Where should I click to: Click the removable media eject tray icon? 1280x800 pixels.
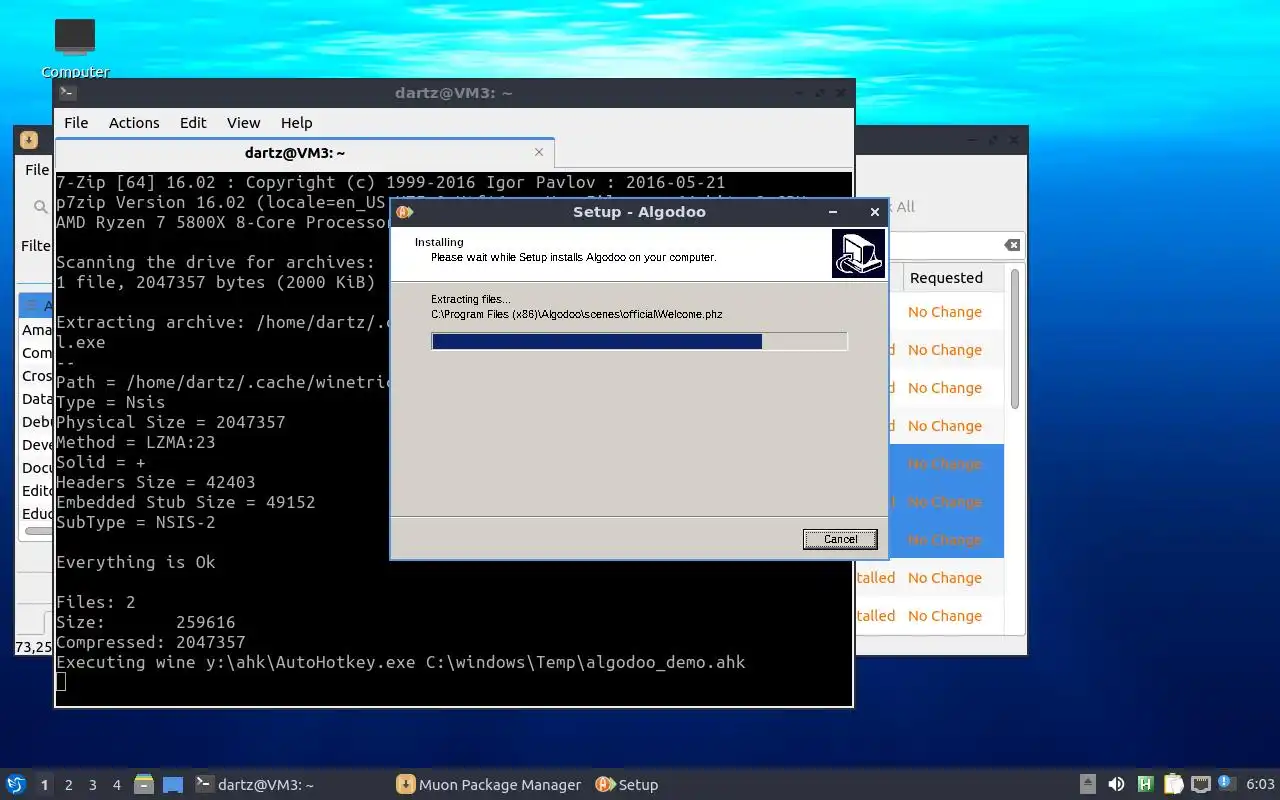tap(1089, 785)
